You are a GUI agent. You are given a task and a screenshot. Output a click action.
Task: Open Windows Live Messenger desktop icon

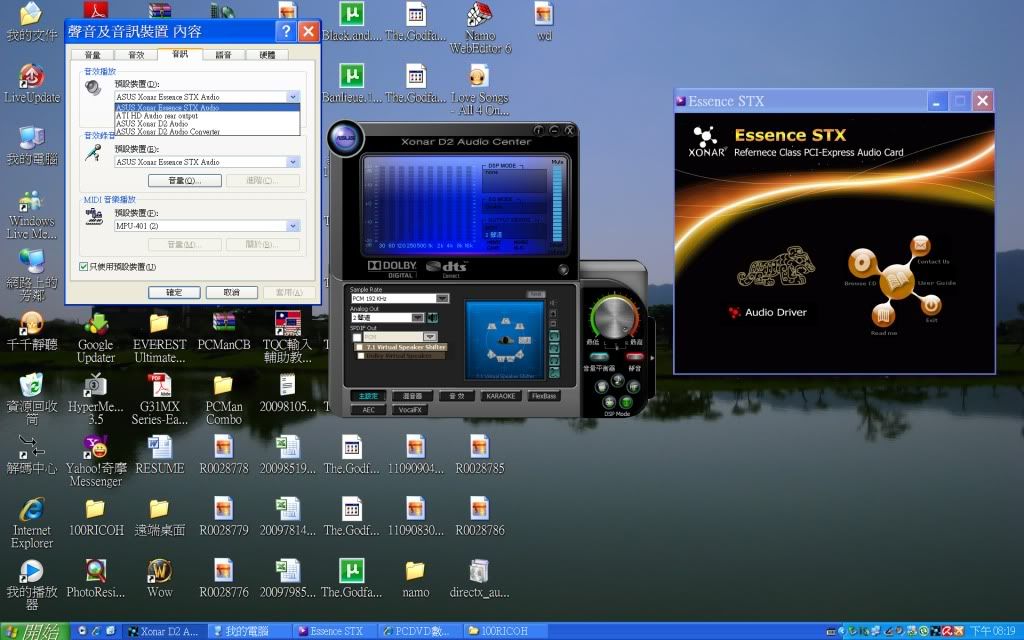(31, 215)
